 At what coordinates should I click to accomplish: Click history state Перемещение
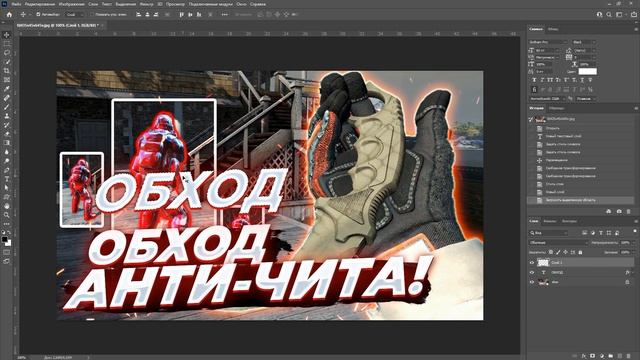point(557,160)
